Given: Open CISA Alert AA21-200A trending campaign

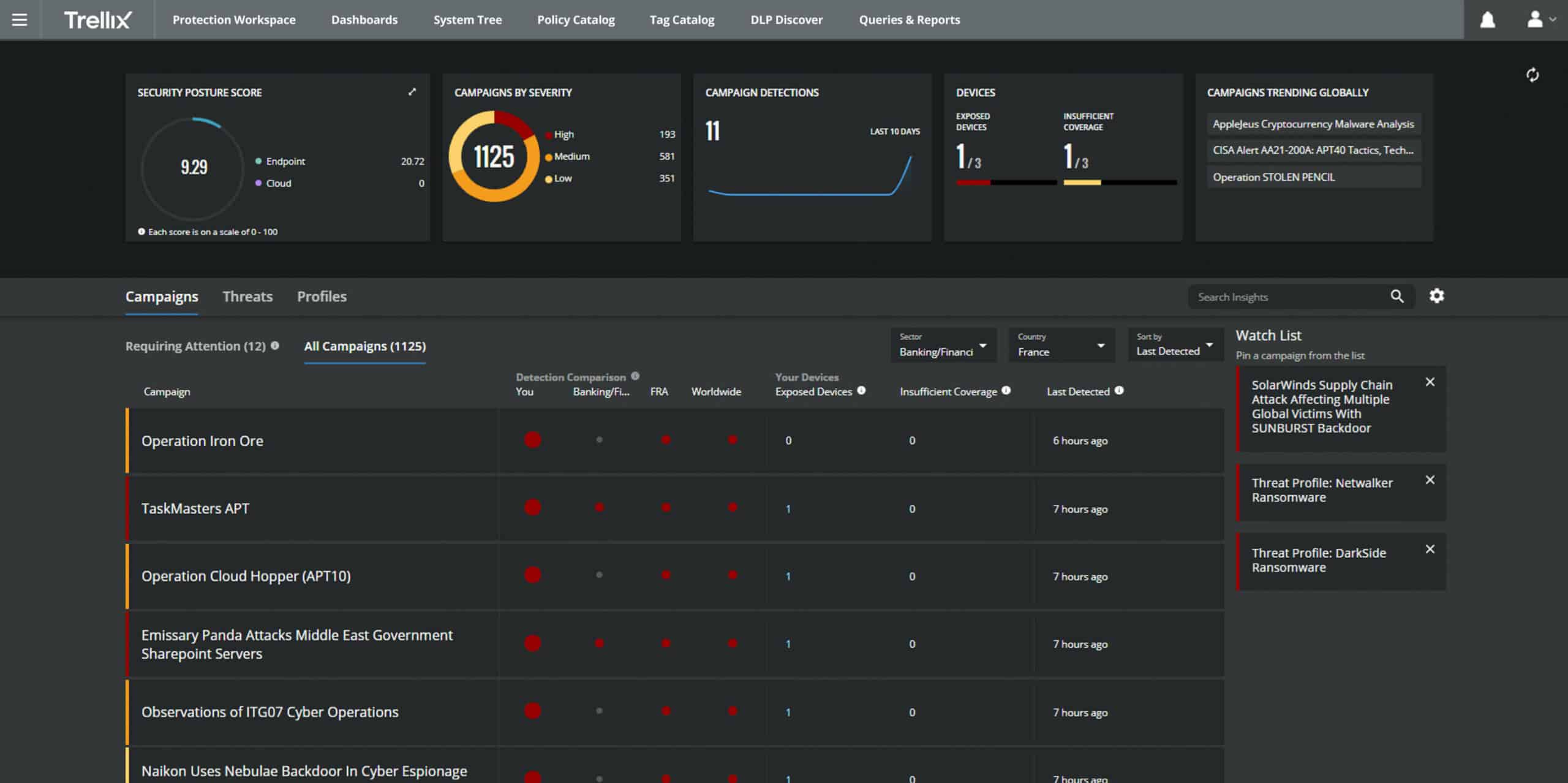Looking at the screenshot, I should click(1314, 150).
